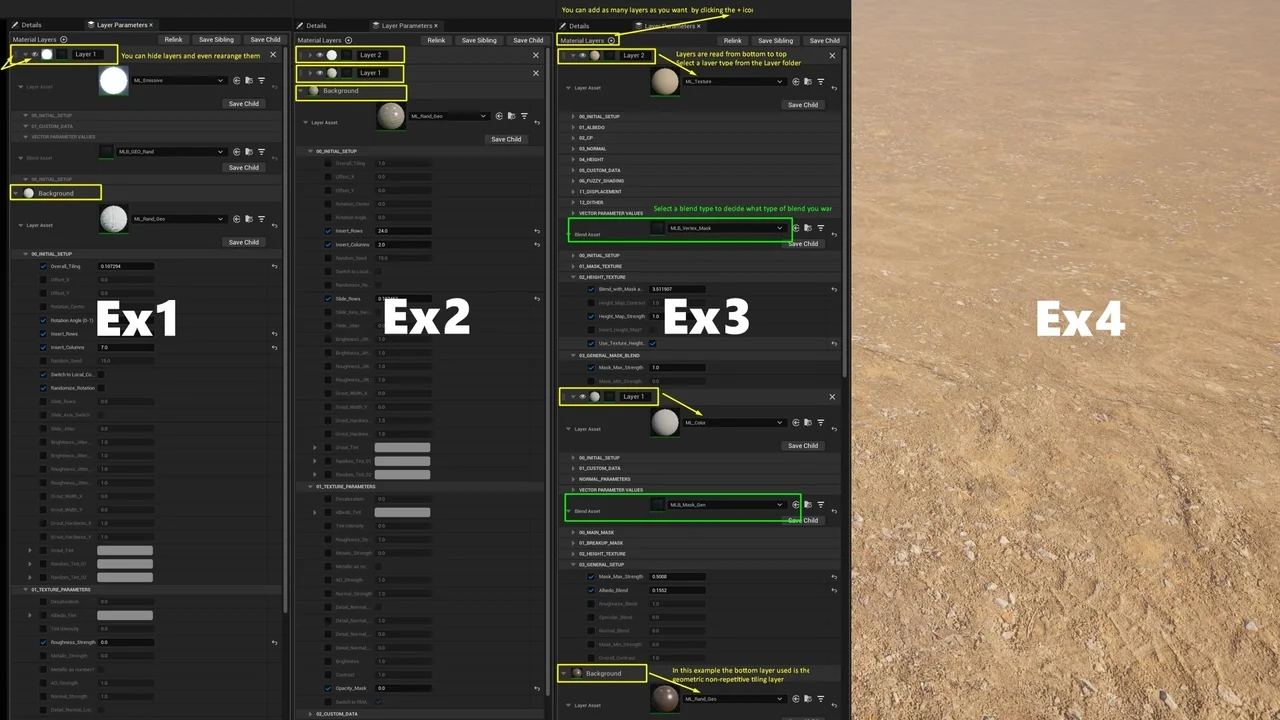Click the use-selected-asset icon beside ML_Color
Image resolution: width=1280 pixels, height=720 pixels.
click(795, 422)
